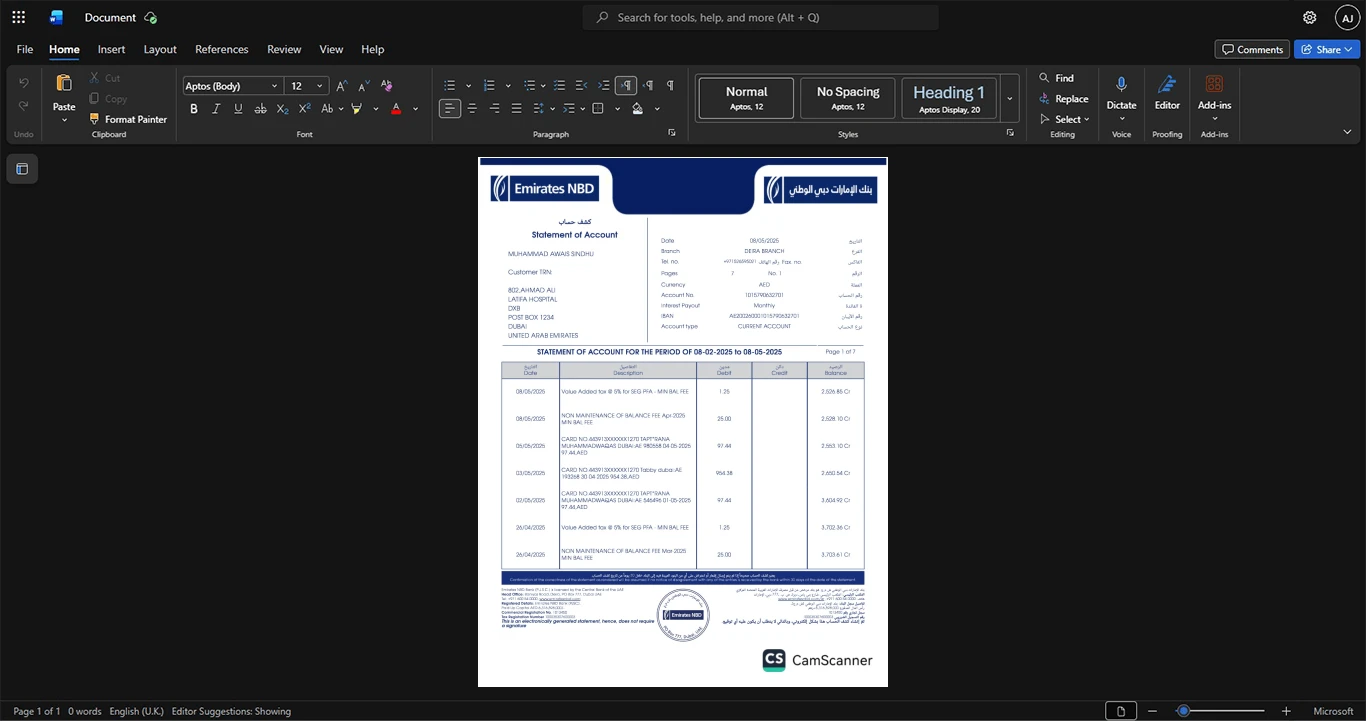Click the search box for tools and help

[x=761, y=17]
